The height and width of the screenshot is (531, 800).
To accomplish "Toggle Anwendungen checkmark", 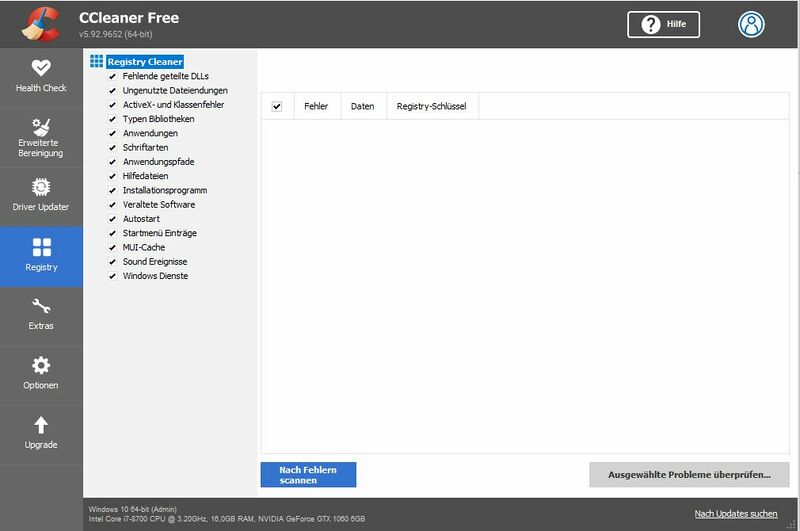I will [x=112, y=134].
